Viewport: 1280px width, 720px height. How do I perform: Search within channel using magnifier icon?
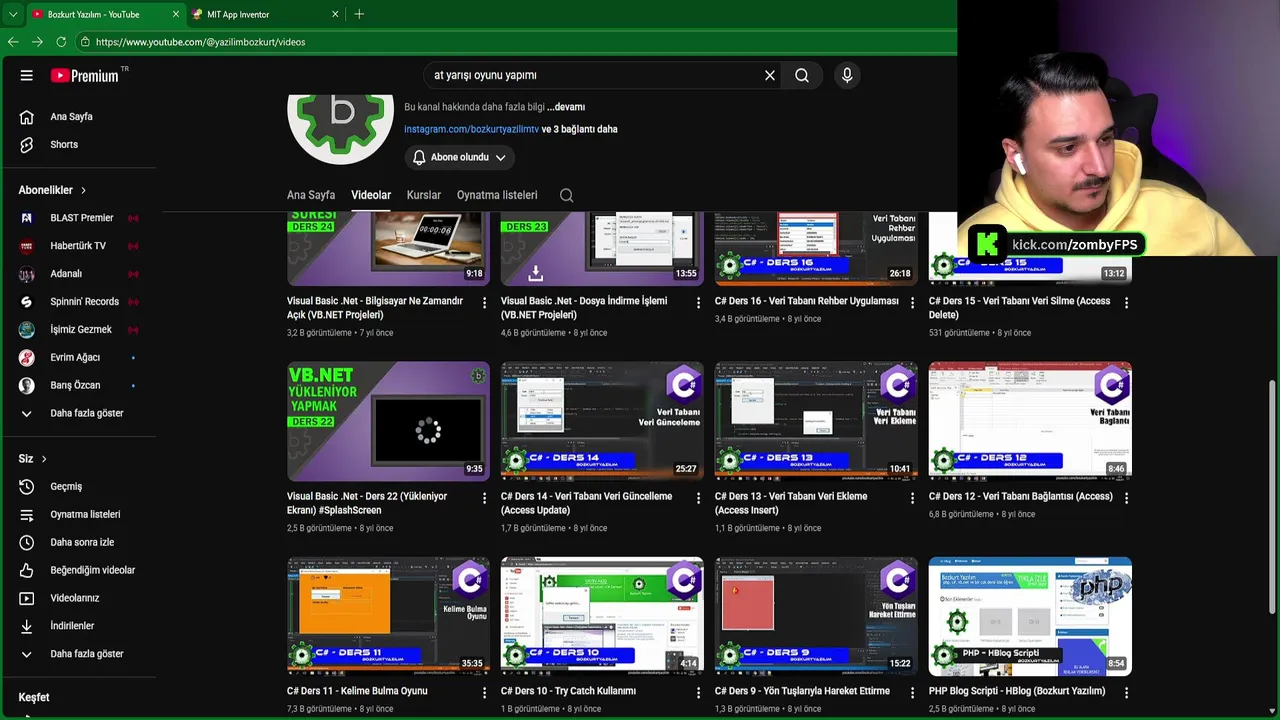tap(567, 196)
